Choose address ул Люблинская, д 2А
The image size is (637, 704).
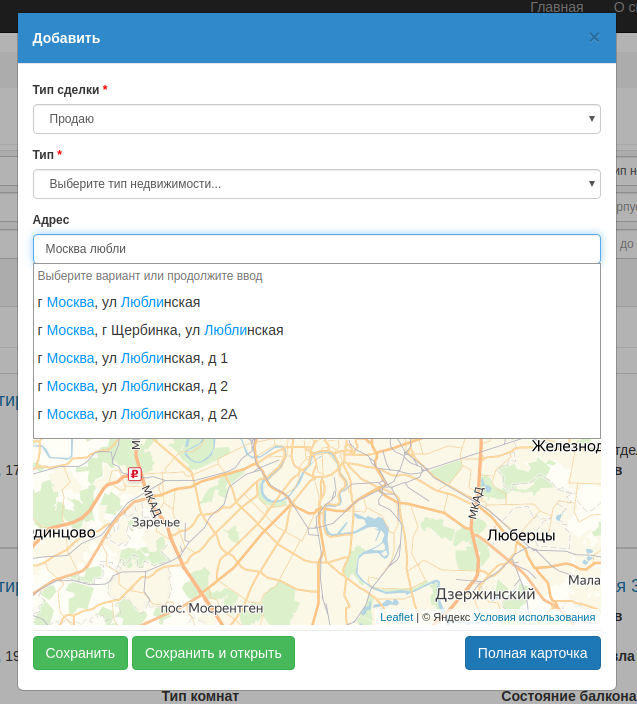(x=137, y=414)
